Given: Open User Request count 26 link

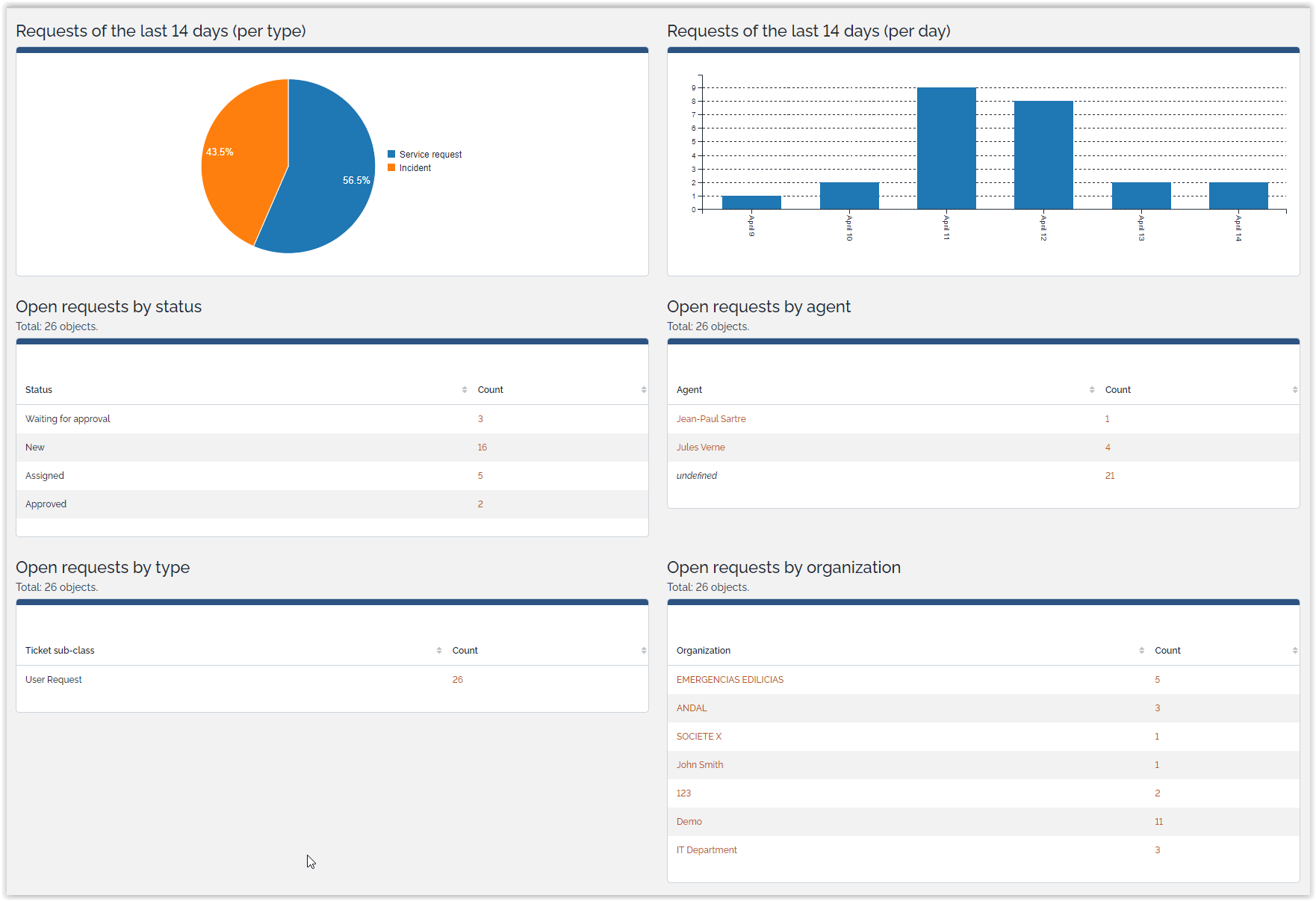Looking at the screenshot, I should [x=458, y=680].
